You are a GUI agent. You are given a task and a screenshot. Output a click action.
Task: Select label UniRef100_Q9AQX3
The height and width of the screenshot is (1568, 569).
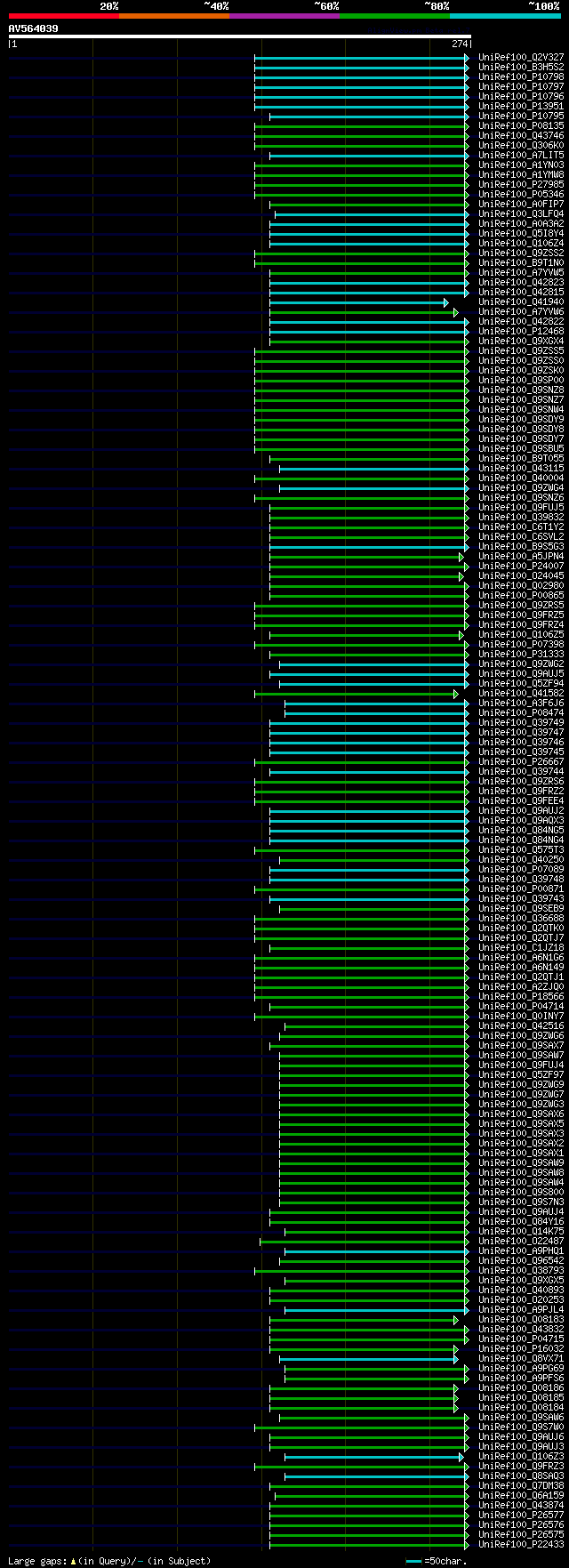[521, 821]
